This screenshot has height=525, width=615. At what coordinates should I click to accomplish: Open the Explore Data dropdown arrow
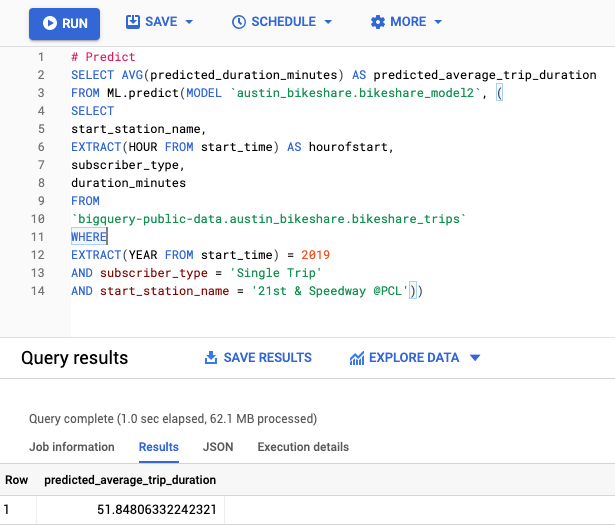coord(475,358)
